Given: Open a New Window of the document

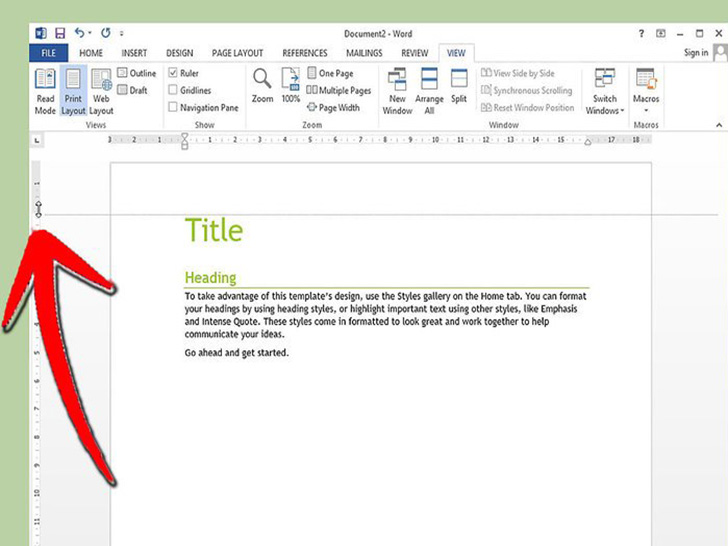Looking at the screenshot, I should pyautogui.click(x=397, y=90).
